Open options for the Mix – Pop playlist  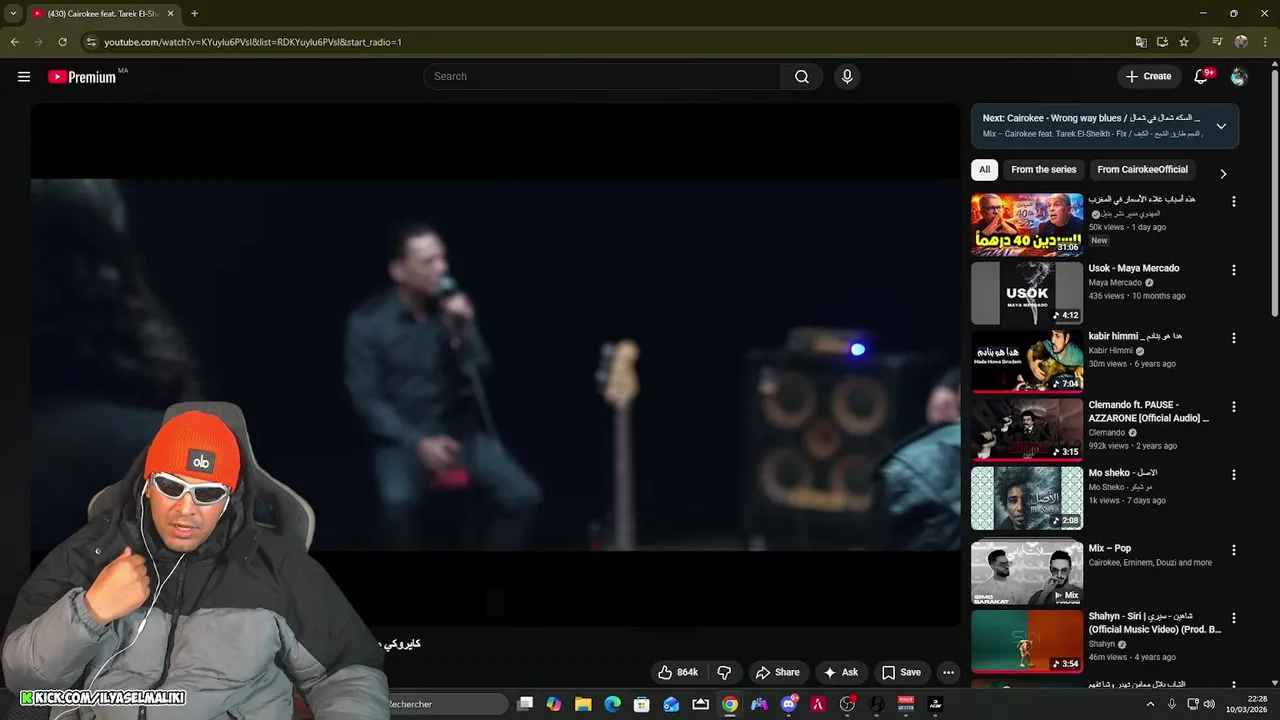tap(1233, 550)
